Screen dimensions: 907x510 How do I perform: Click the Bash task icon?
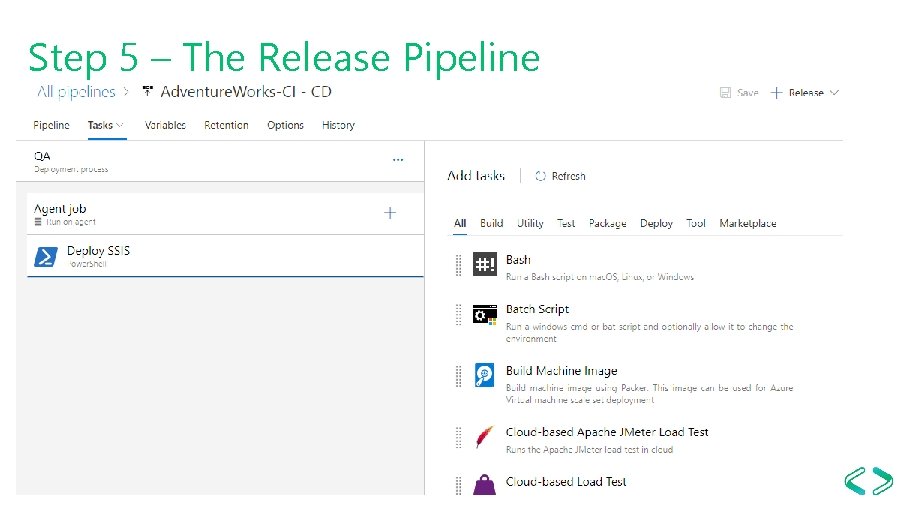pos(485,264)
